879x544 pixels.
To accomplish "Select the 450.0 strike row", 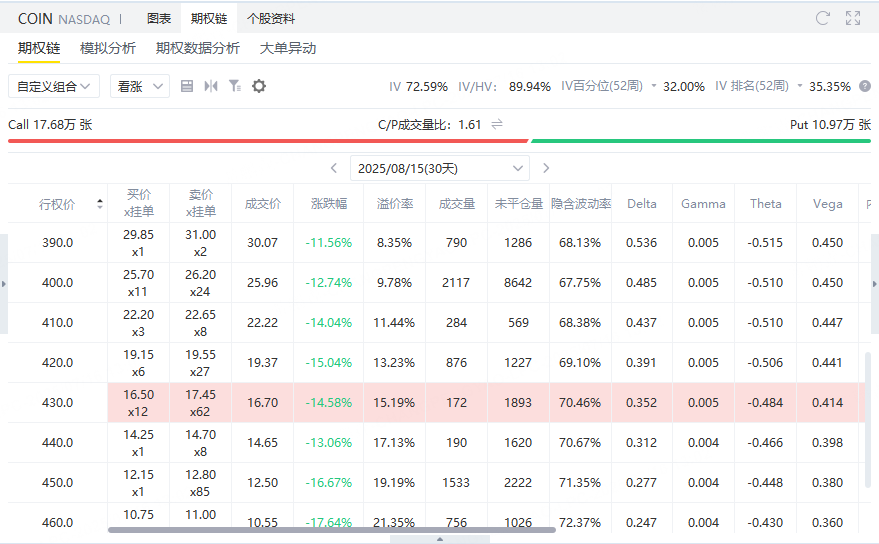I will pyautogui.click(x=440, y=482).
